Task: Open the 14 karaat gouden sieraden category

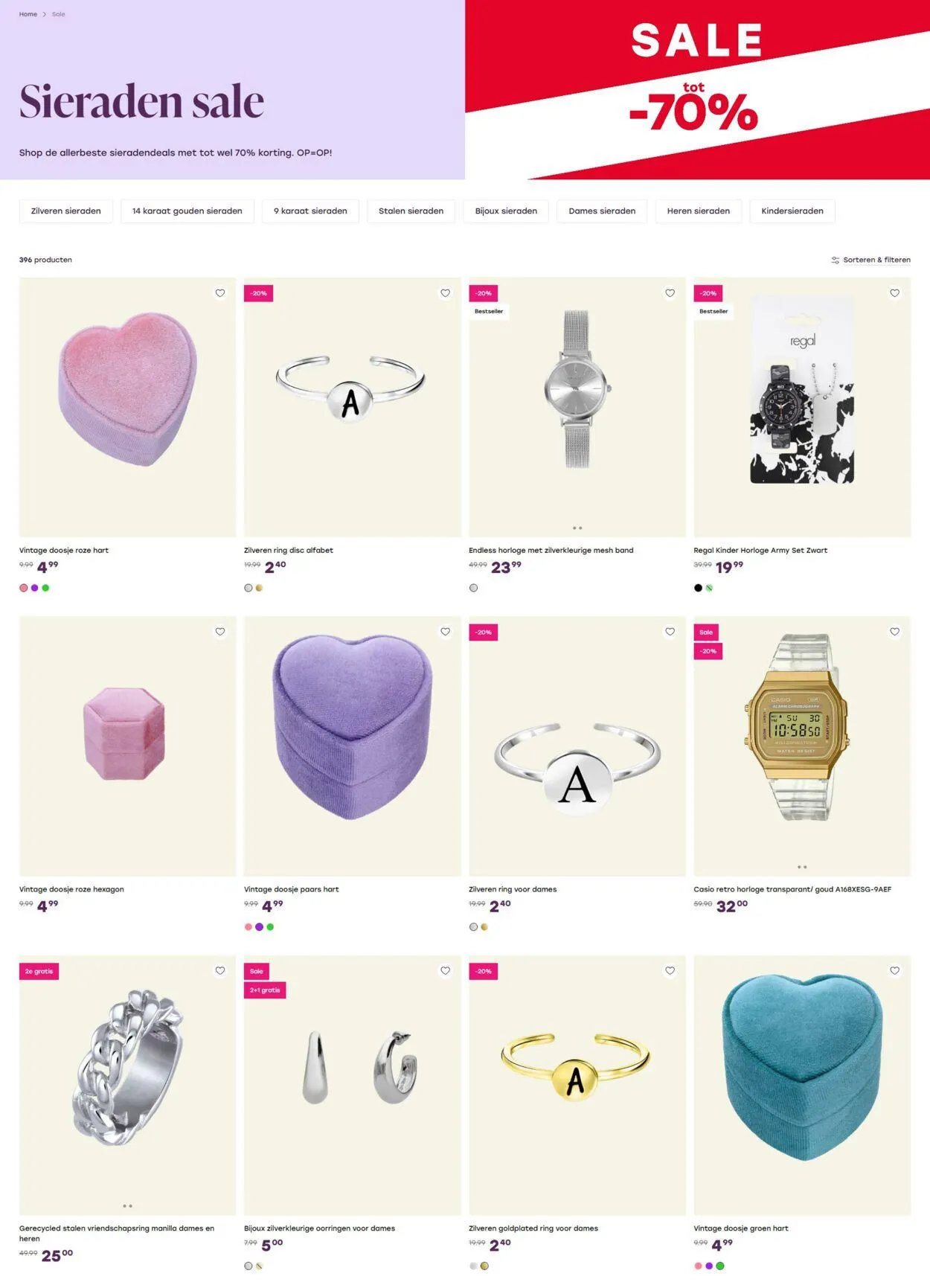Action: (x=187, y=211)
